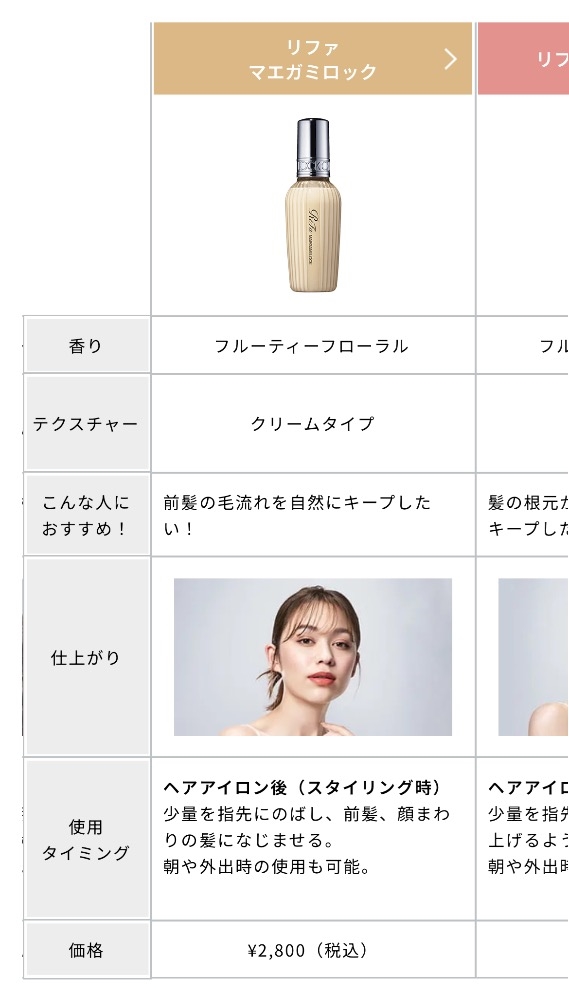Click the 使用タイミング row header cell
Viewport: 569px width, 1000px height.
(x=87, y=839)
